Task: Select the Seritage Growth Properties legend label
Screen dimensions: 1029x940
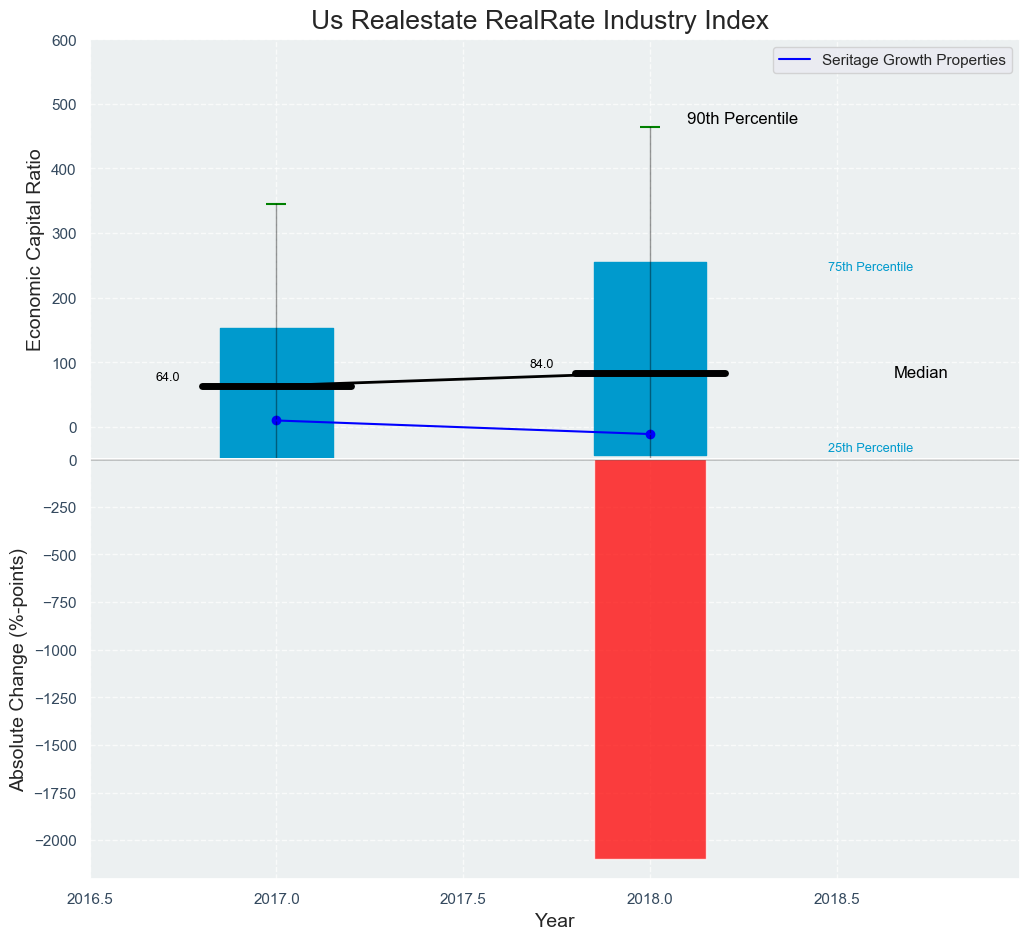Action: 913,60
